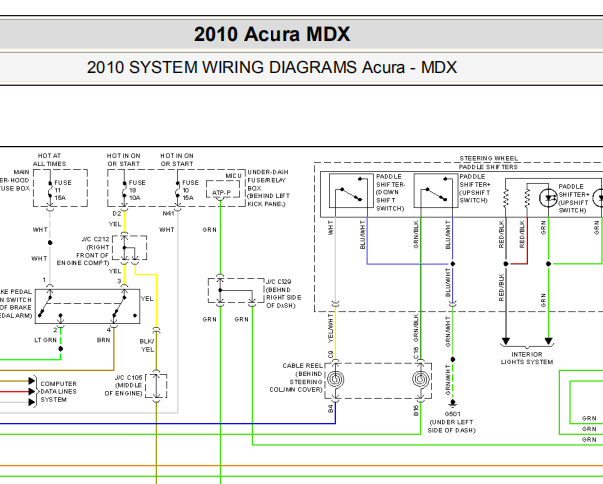Click the "COMPUTER DATA LINES SYSTEM" reference text
This screenshot has height=484, width=603.
point(58,392)
